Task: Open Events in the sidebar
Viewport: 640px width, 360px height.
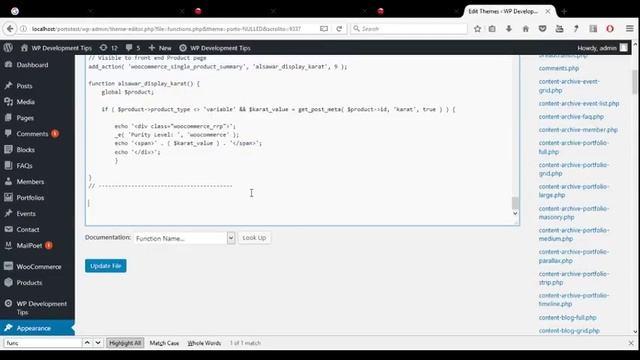Action: (x=26, y=213)
